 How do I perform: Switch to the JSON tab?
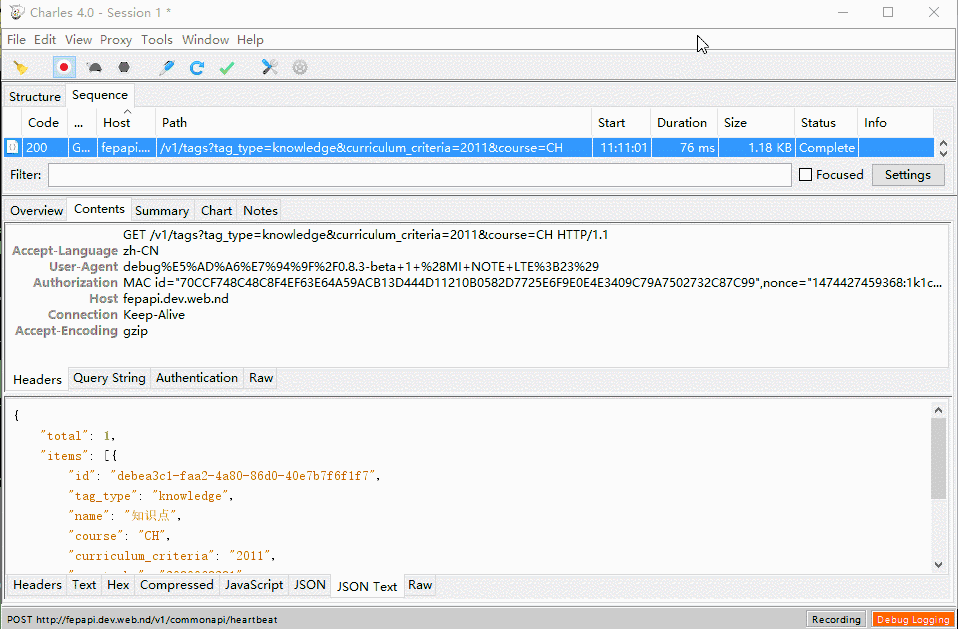point(310,584)
